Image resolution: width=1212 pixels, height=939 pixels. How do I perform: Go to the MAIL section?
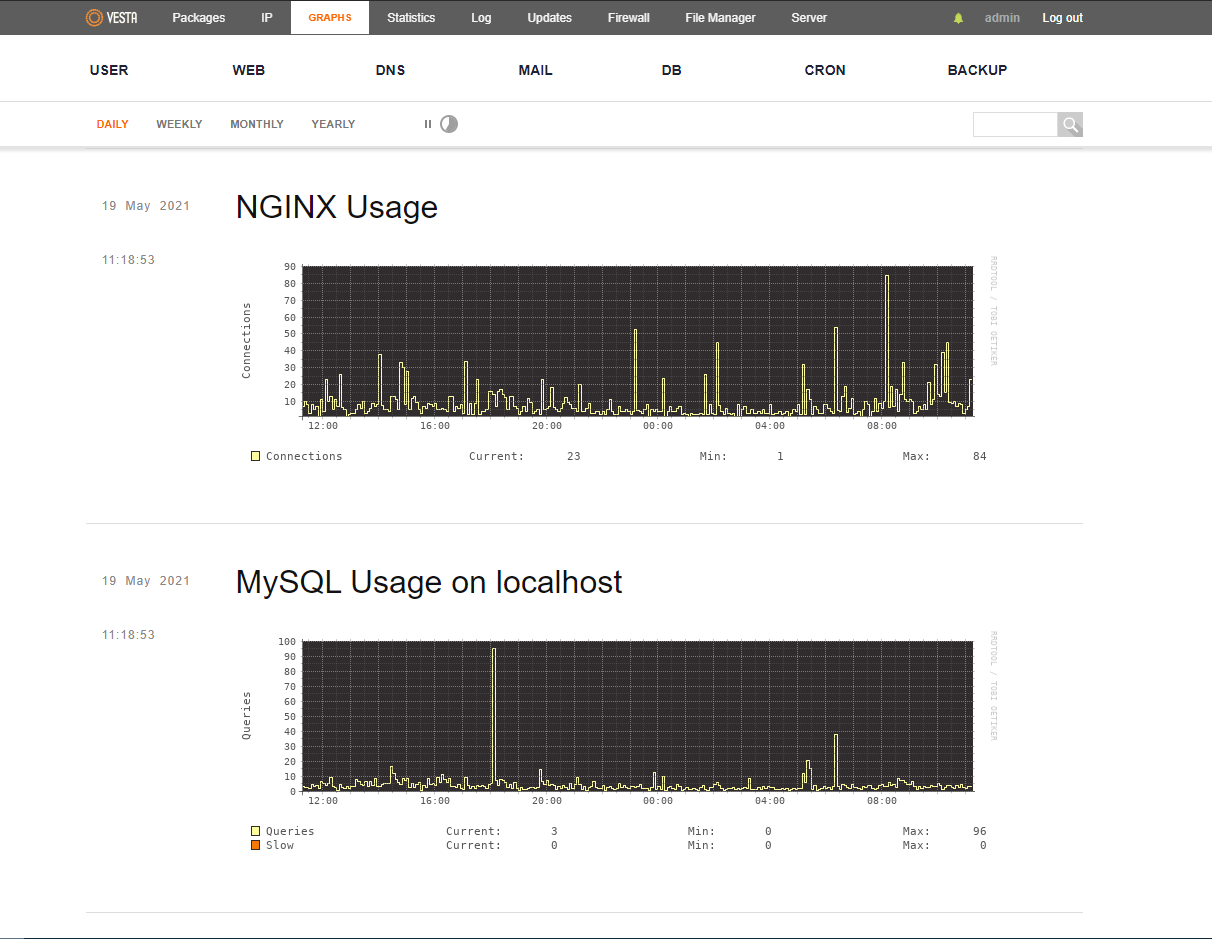coord(535,70)
